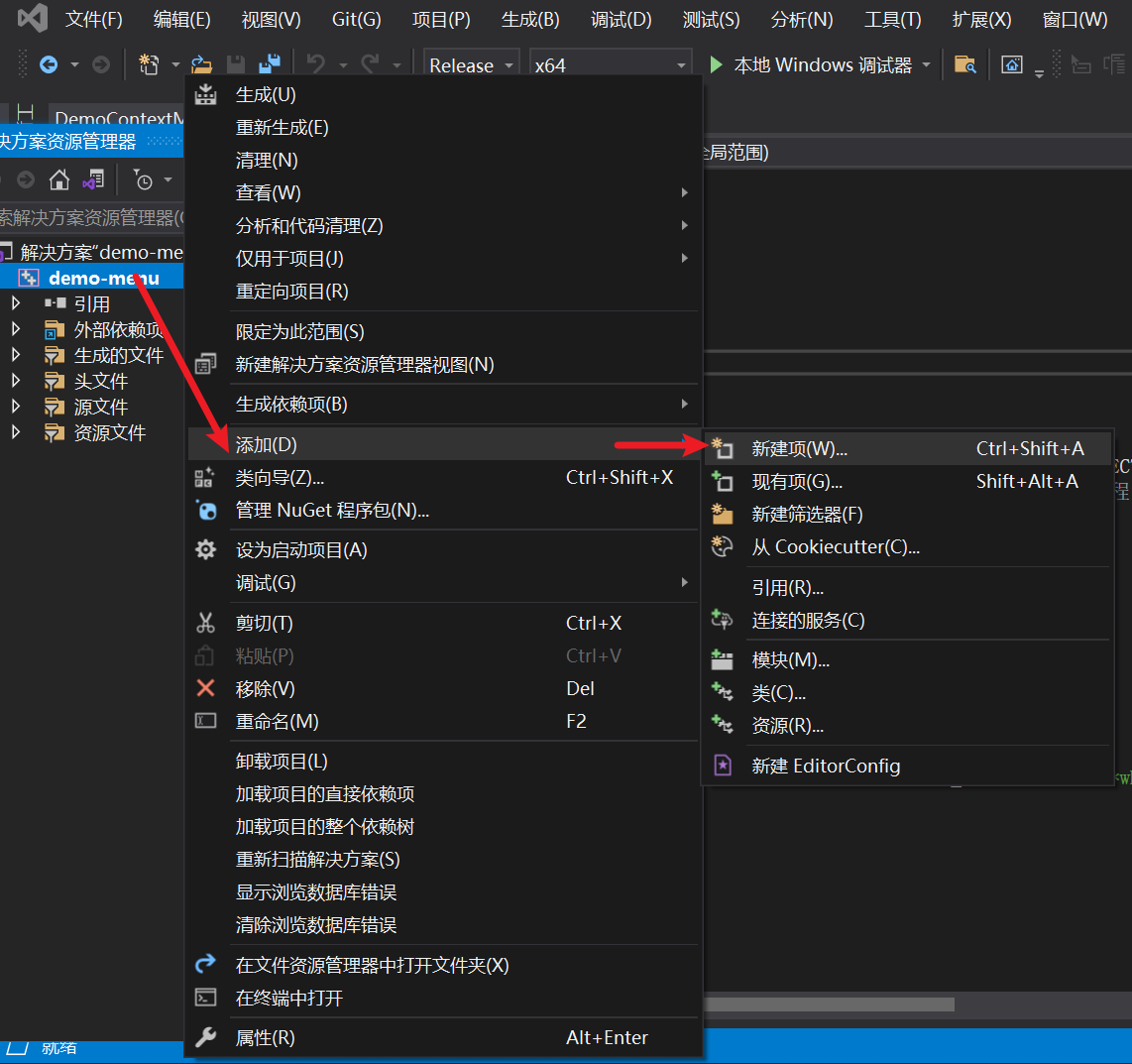The width and height of the screenshot is (1132, 1064).
Task: Click the Navigate Backward arrow icon
Action: pos(48,65)
